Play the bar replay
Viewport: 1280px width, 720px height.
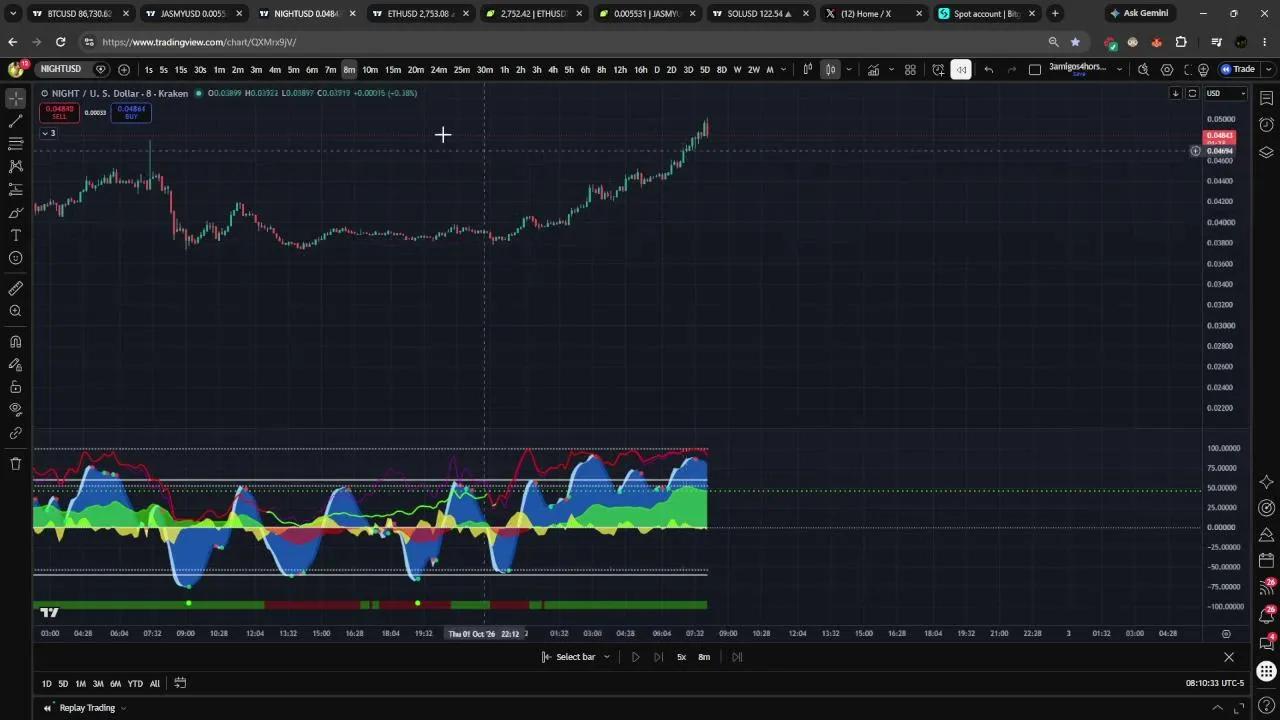(635, 657)
